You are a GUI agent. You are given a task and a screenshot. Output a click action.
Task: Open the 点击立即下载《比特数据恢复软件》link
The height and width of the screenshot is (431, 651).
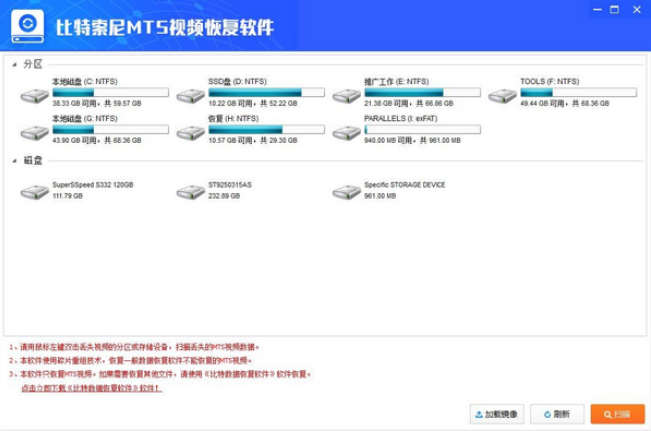click(91, 388)
